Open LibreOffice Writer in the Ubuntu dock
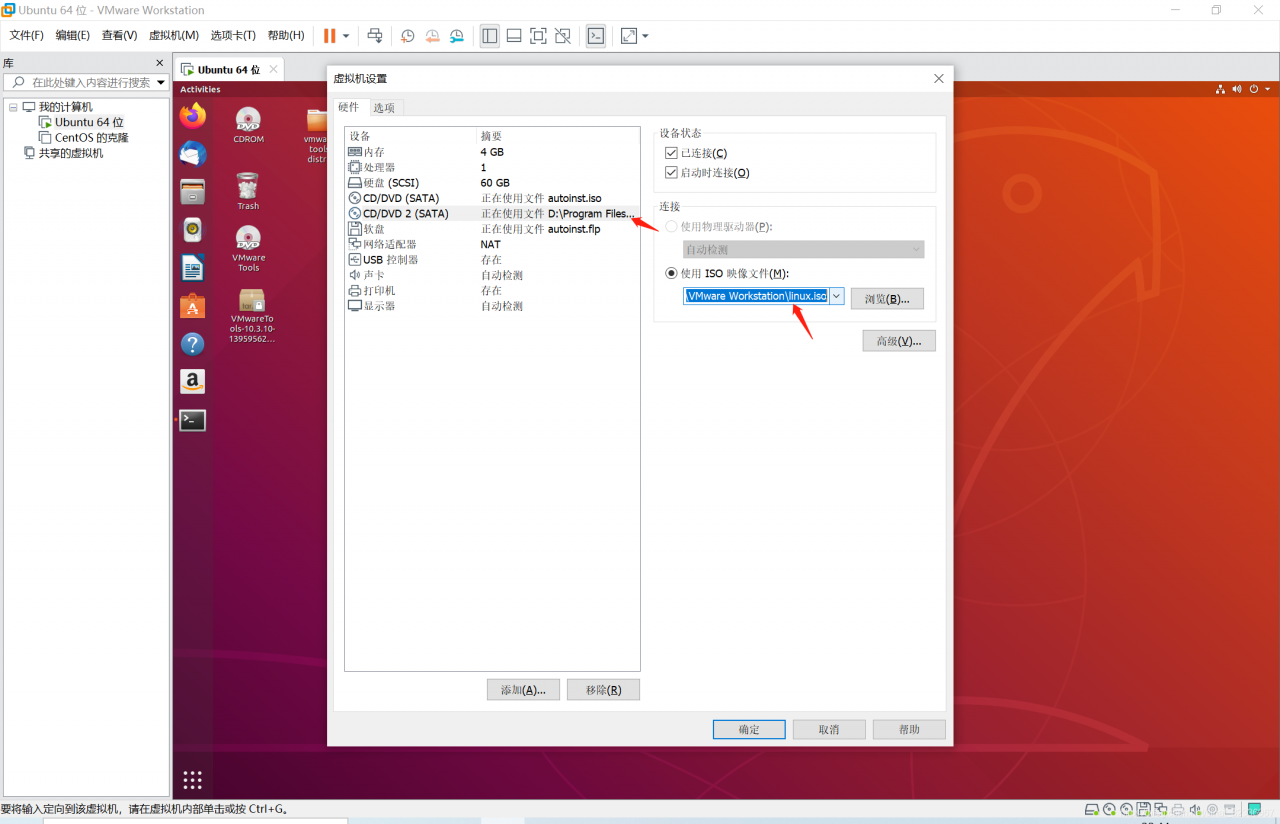Viewport: 1280px width, 824px height. pos(193,268)
